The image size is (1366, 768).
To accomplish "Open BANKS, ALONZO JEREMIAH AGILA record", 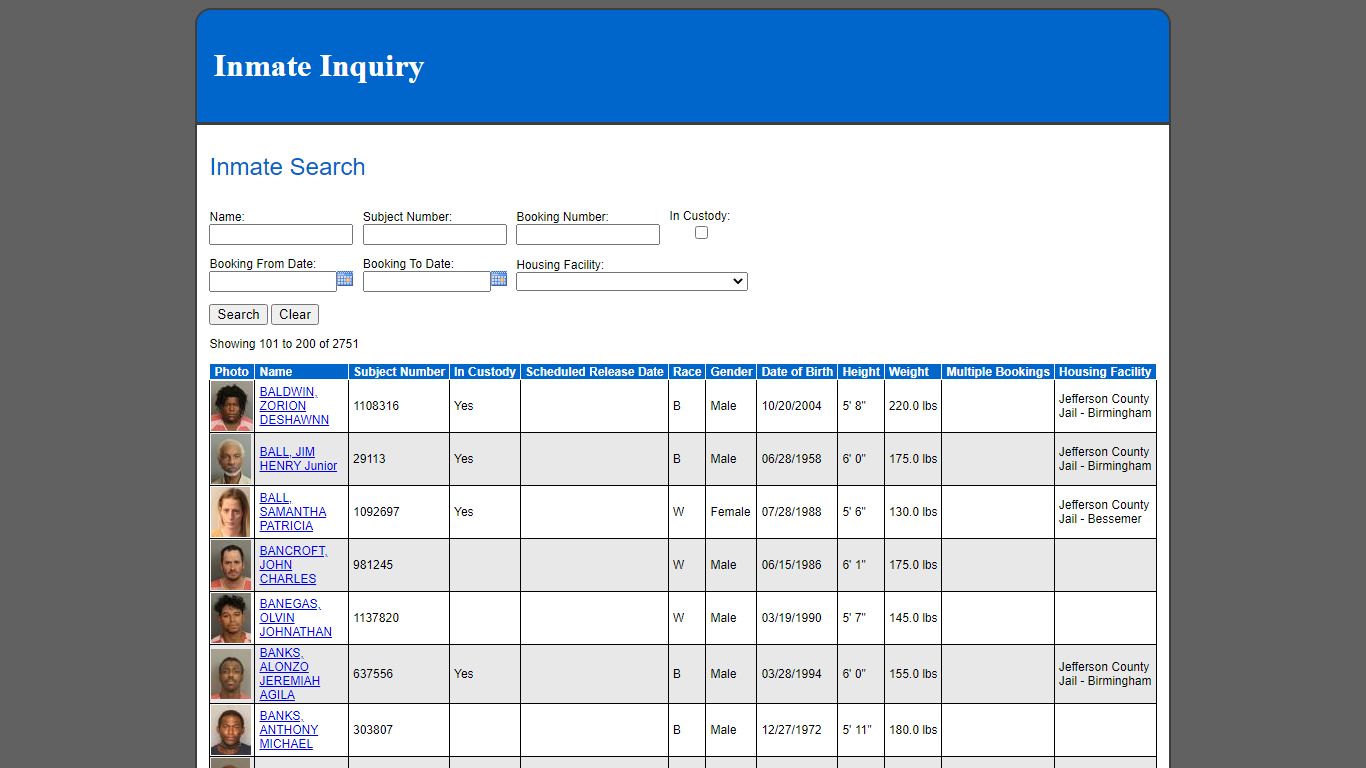I will pyautogui.click(x=290, y=674).
